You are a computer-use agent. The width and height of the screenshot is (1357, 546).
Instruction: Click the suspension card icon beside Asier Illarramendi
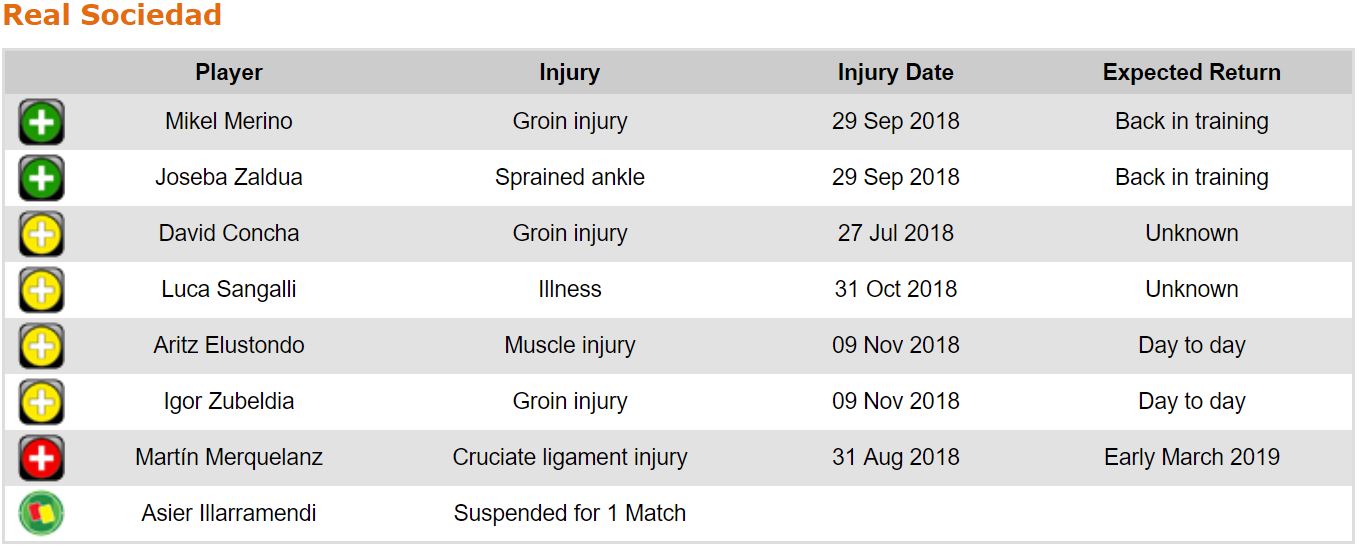(x=41, y=514)
